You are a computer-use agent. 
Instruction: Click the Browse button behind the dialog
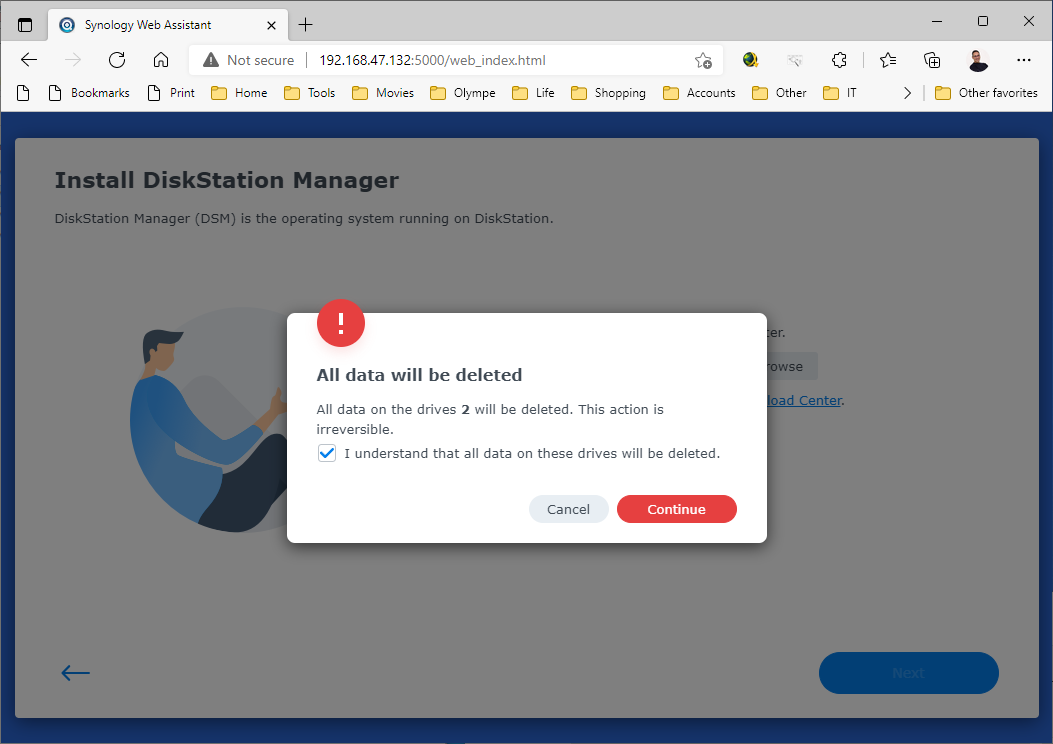pyautogui.click(x=792, y=367)
